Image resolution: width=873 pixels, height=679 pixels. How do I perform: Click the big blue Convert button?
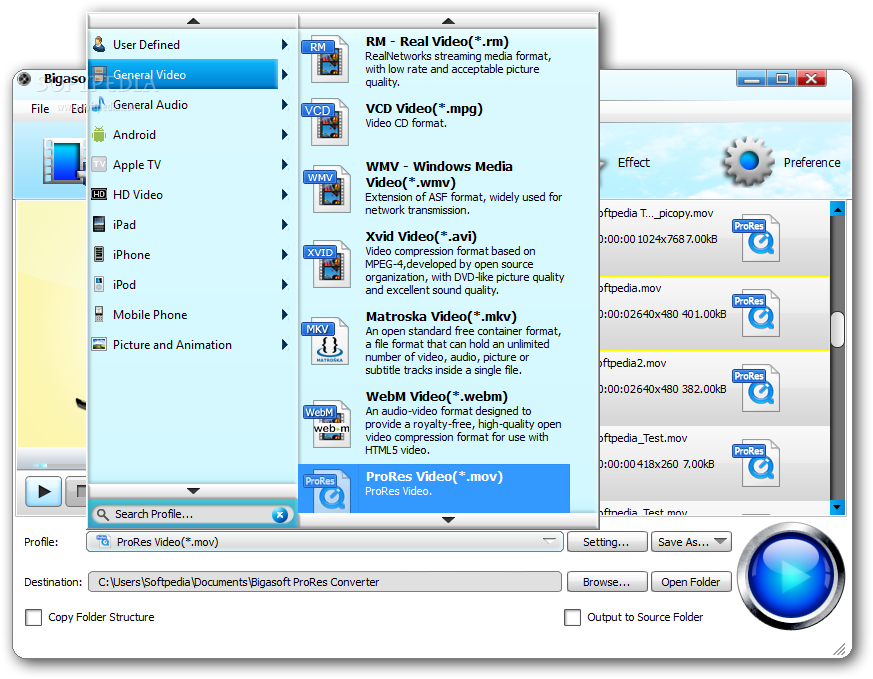coord(791,576)
